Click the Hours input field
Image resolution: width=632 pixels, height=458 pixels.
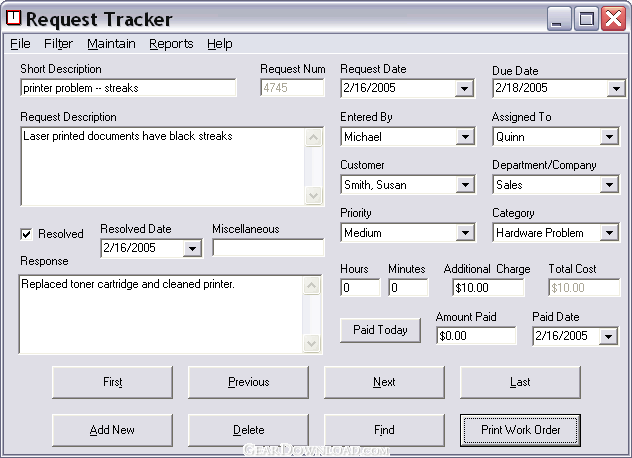(x=360, y=288)
